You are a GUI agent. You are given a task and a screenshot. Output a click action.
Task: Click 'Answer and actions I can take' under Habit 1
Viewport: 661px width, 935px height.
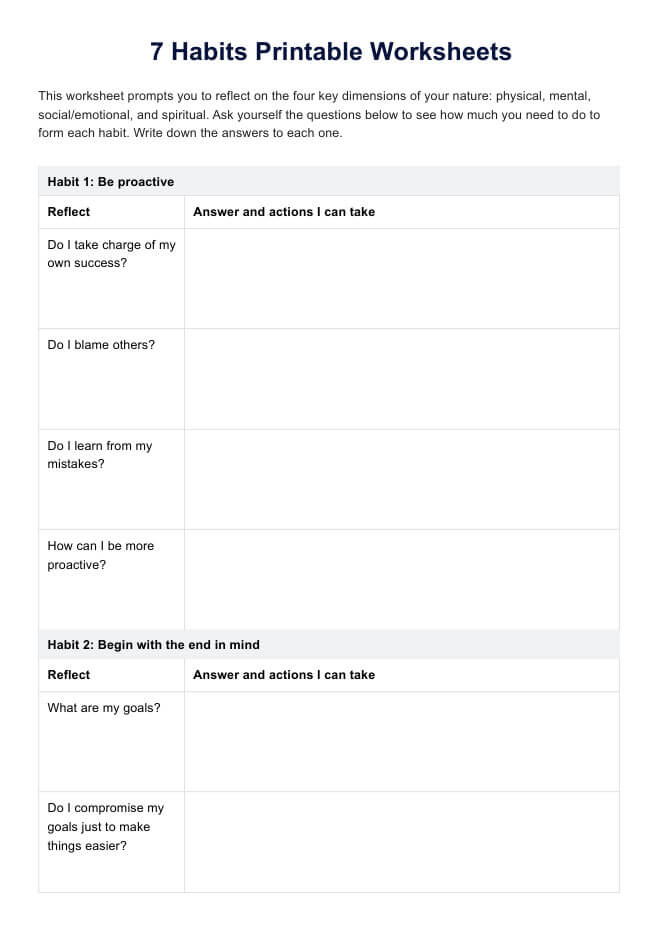coord(284,212)
